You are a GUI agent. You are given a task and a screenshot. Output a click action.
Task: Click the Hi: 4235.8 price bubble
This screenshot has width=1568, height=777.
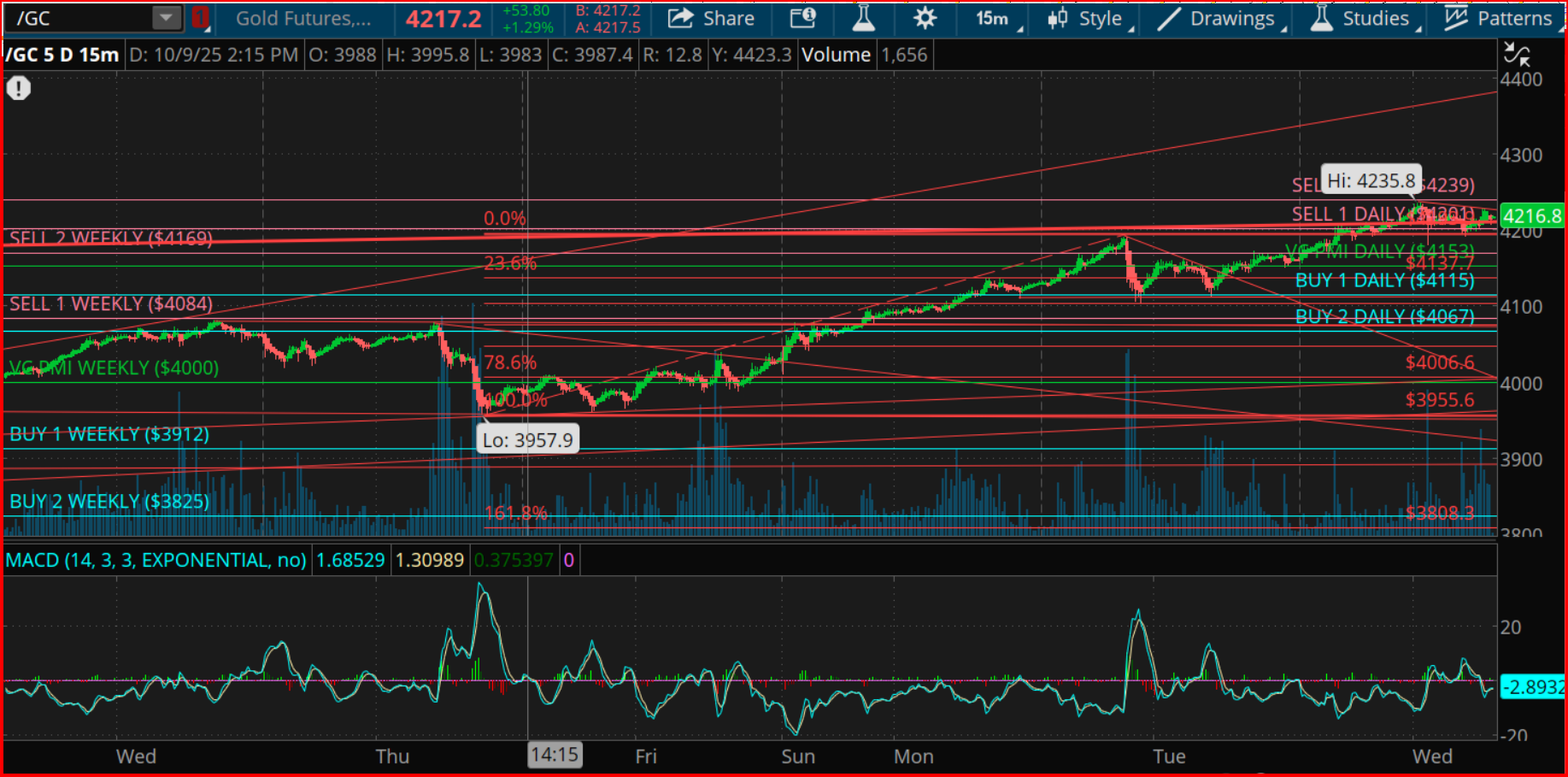(1371, 180)
